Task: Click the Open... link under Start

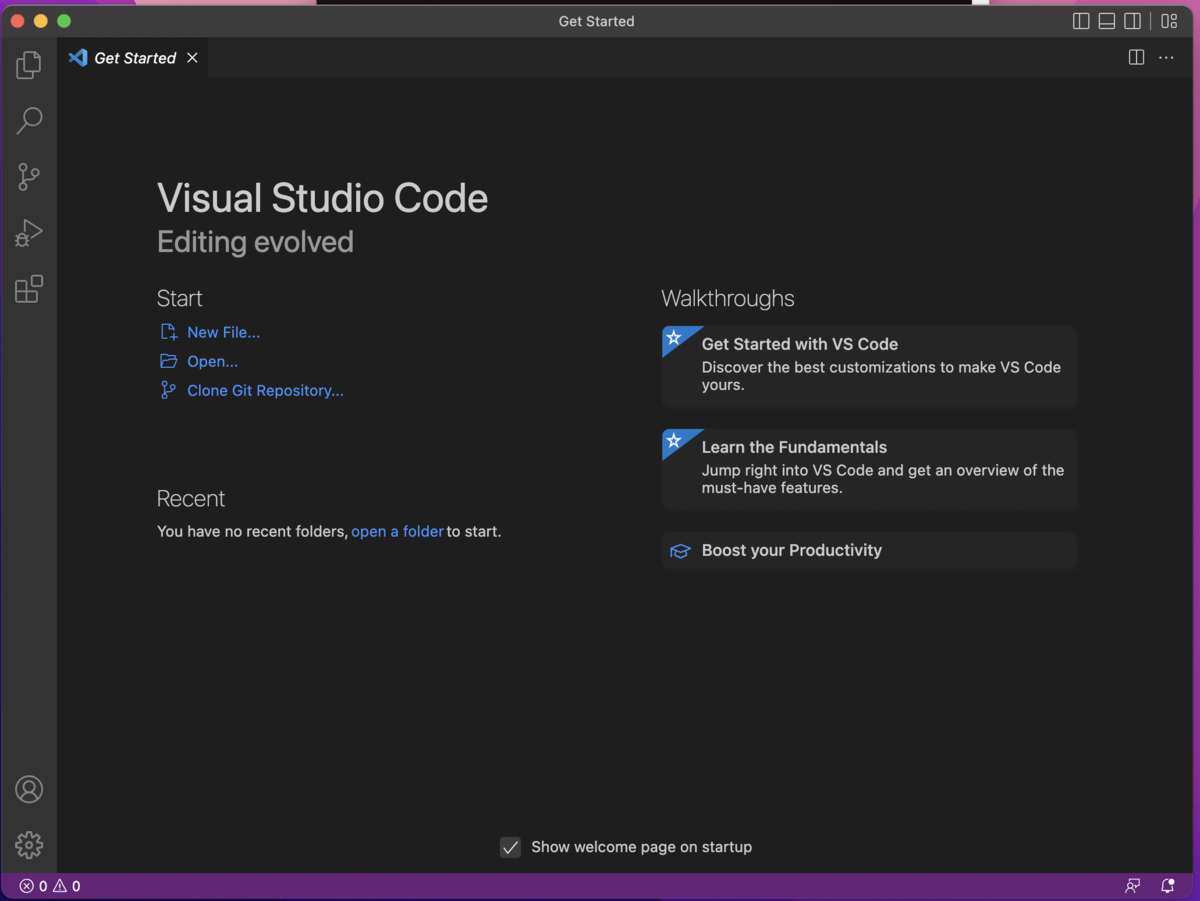Action: pos(212,361)
